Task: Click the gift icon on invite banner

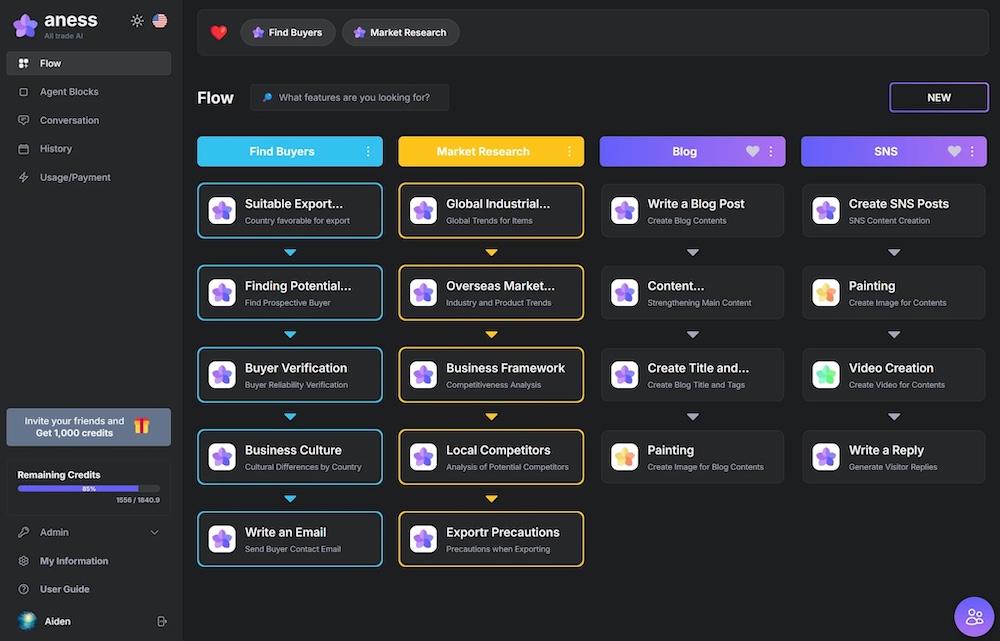Action: 142,426
